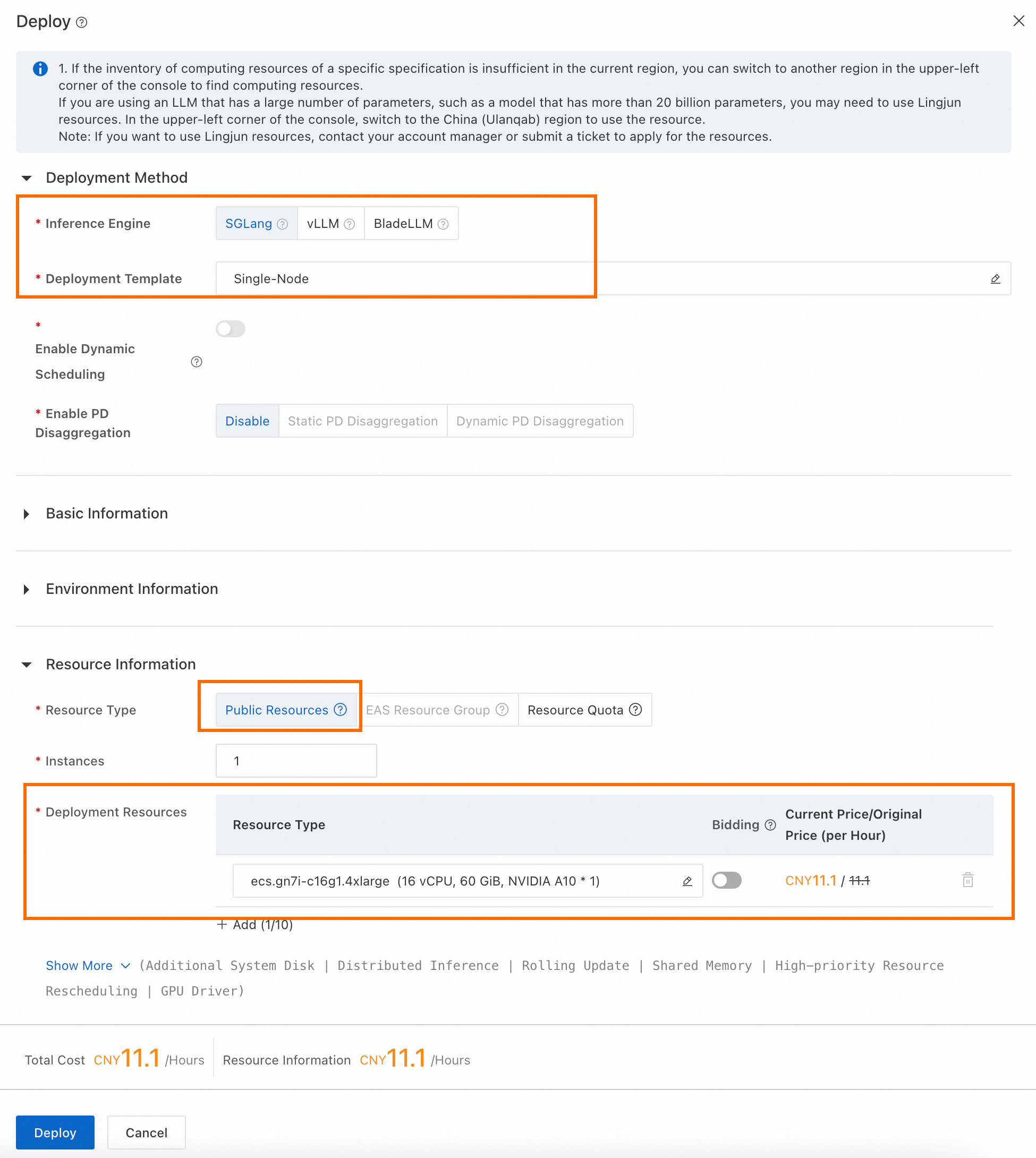Choose the Resource Quota resource type
1036x1158 pixels.
point(584,710)
